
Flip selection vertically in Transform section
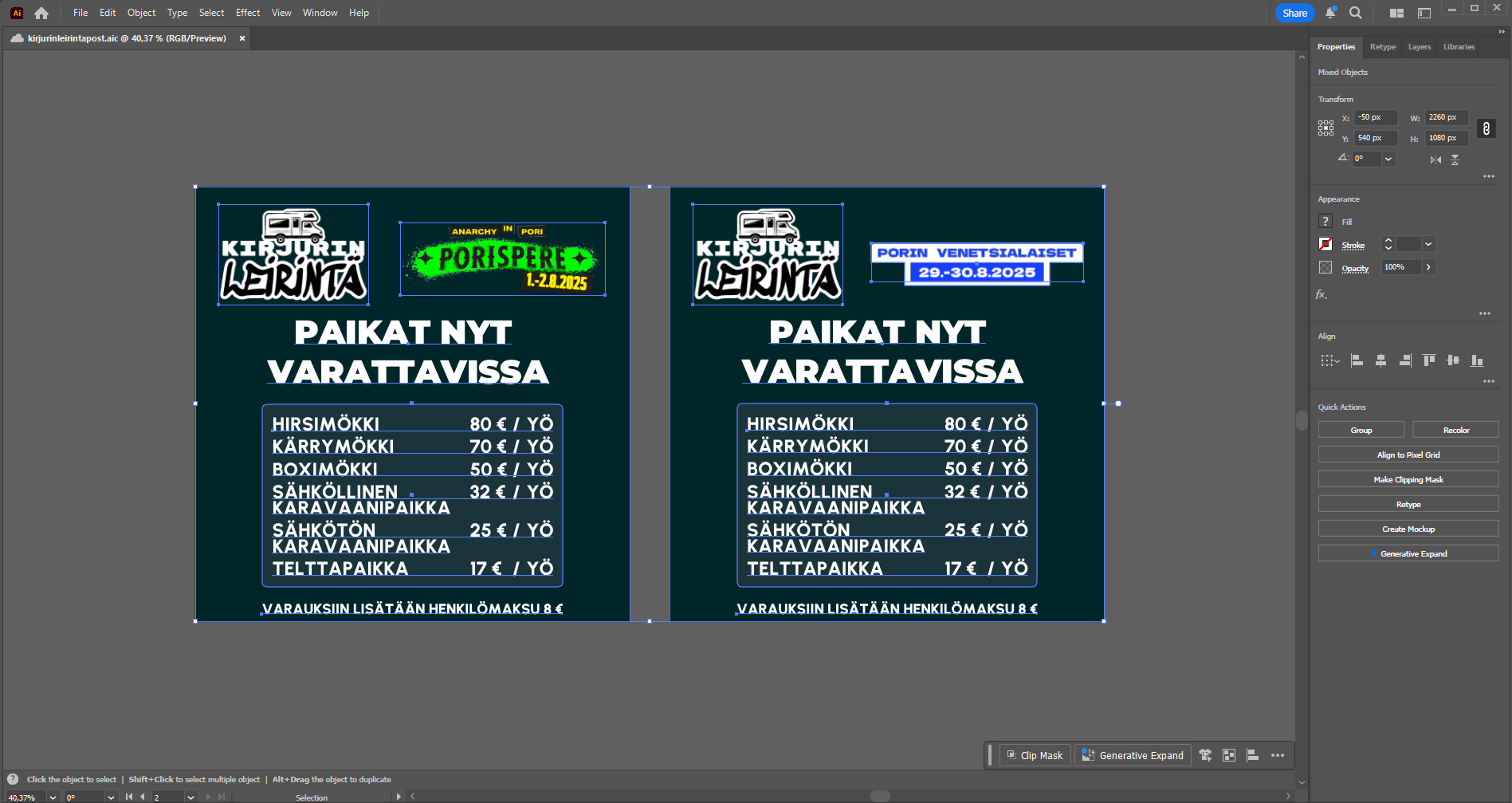[x=1455, y=159]
